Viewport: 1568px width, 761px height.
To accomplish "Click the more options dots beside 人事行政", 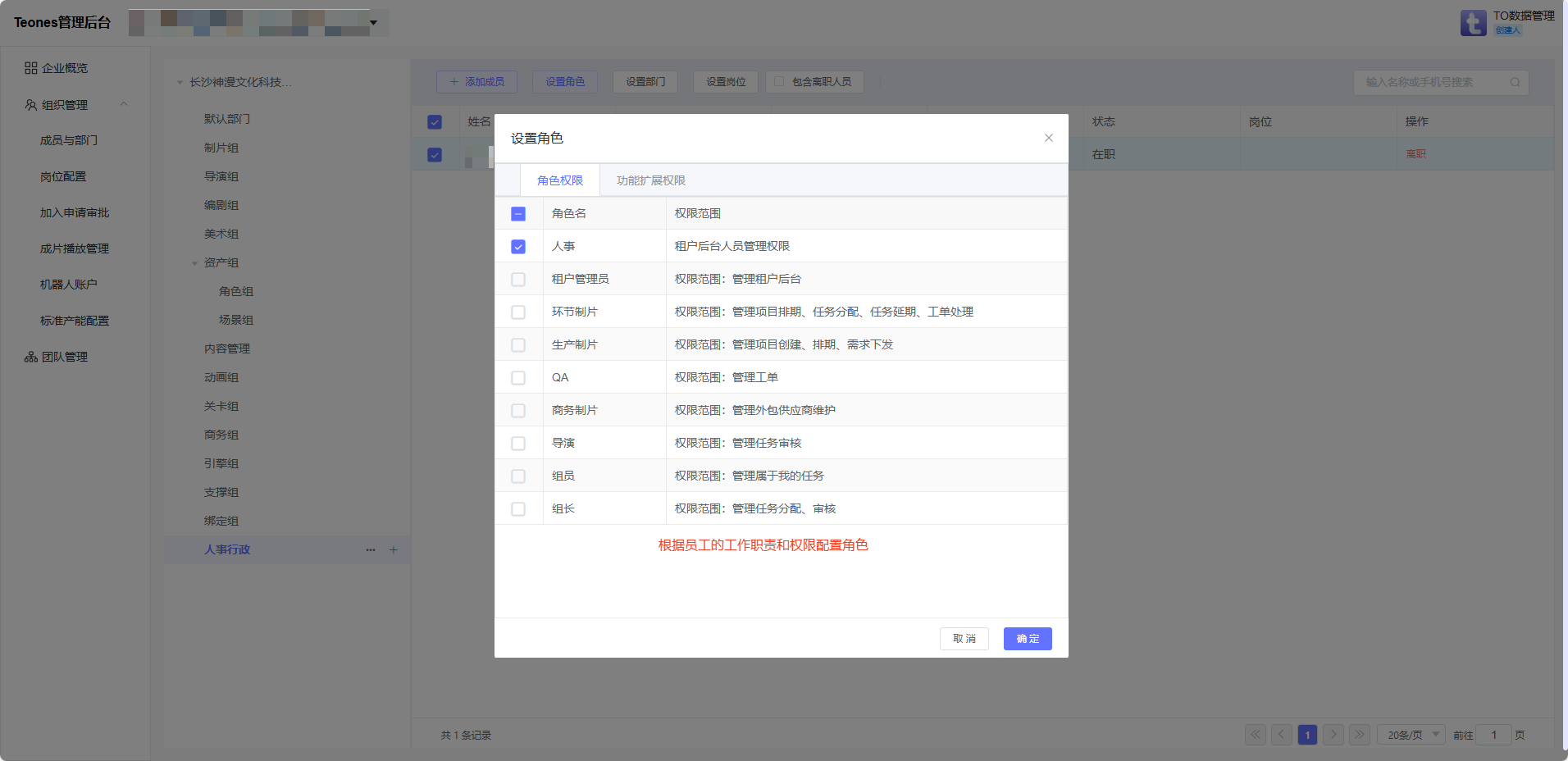I will (x=371, y=550).
